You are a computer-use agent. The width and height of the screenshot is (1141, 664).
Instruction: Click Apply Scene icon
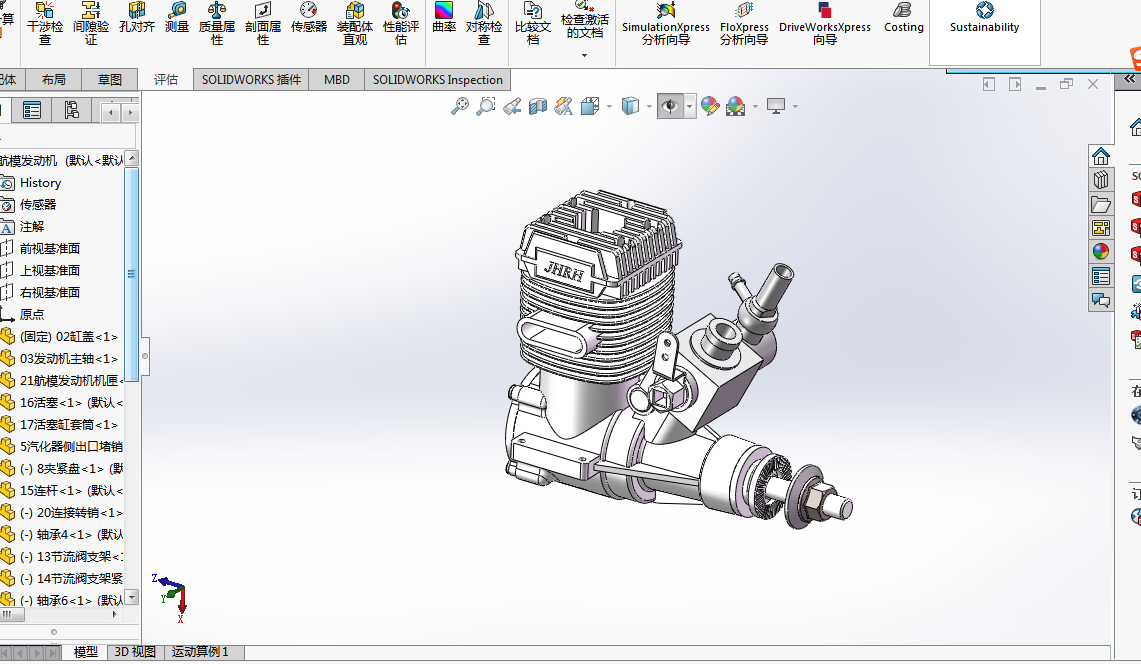point(736,106)
